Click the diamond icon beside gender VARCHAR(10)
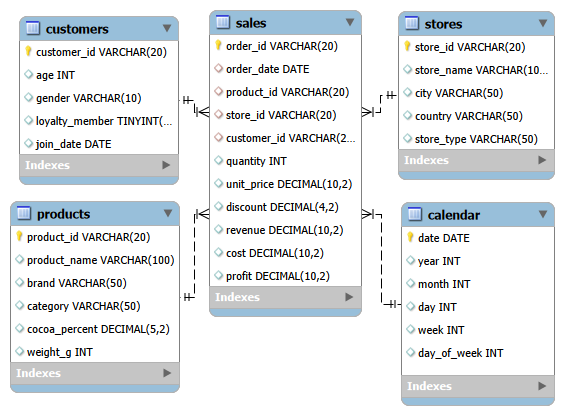Image resolution: width=564 pixels, height=415 pixels. pos(29,97)
